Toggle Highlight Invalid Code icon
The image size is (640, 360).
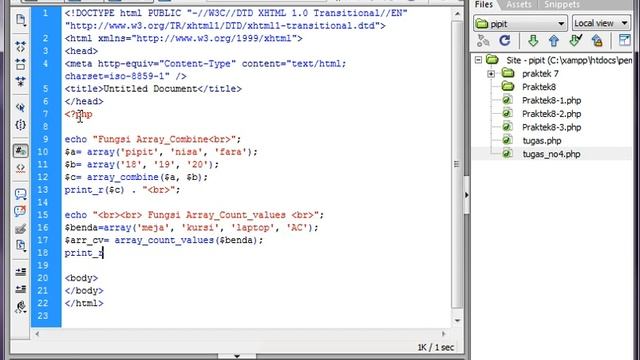point(20,168)
